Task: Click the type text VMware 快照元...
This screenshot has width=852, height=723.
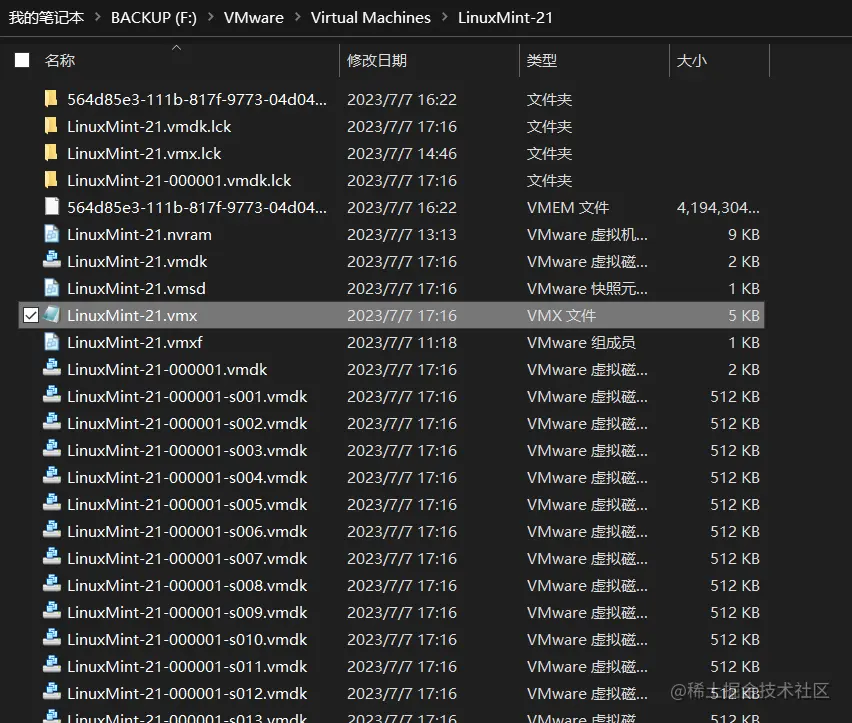Action: tap(587, 288)
